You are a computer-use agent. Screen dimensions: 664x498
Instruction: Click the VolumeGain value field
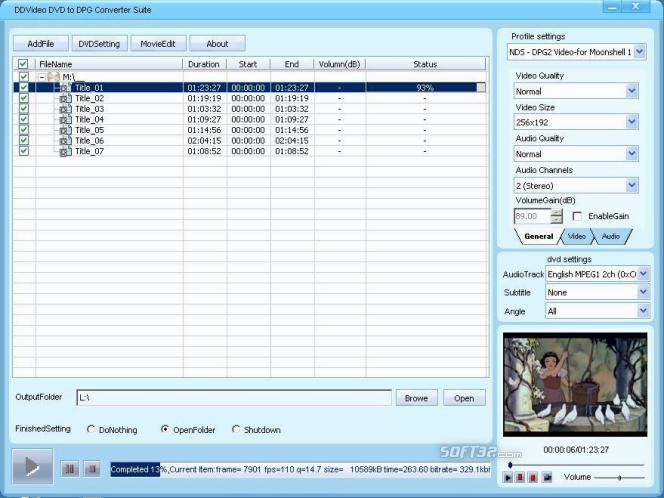point(532,216)
